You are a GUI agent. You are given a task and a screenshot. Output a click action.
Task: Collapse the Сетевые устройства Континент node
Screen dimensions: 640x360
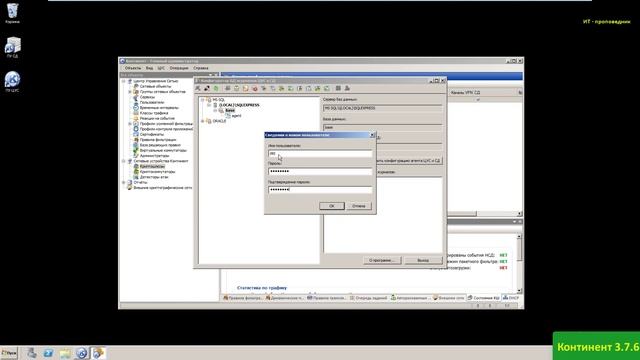[x=124, y=161]
